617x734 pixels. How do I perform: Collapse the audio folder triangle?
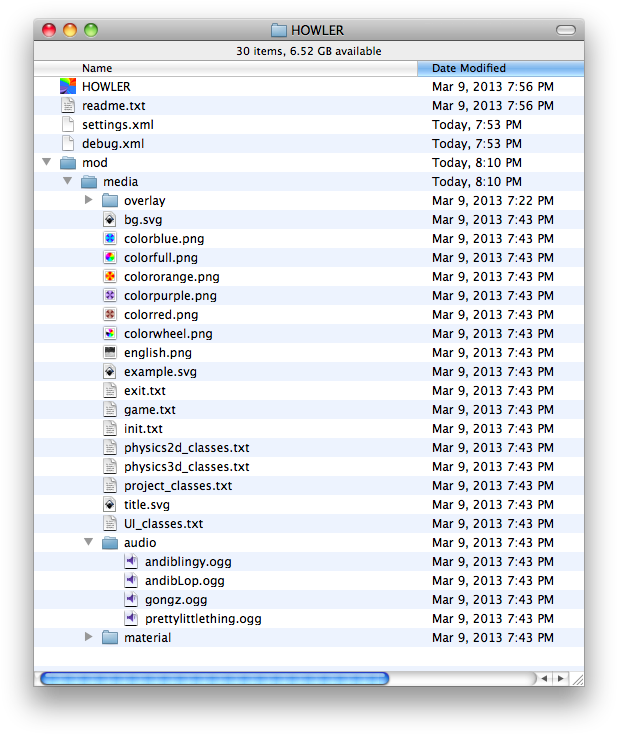pyautogui.click(x=88, y=543)
